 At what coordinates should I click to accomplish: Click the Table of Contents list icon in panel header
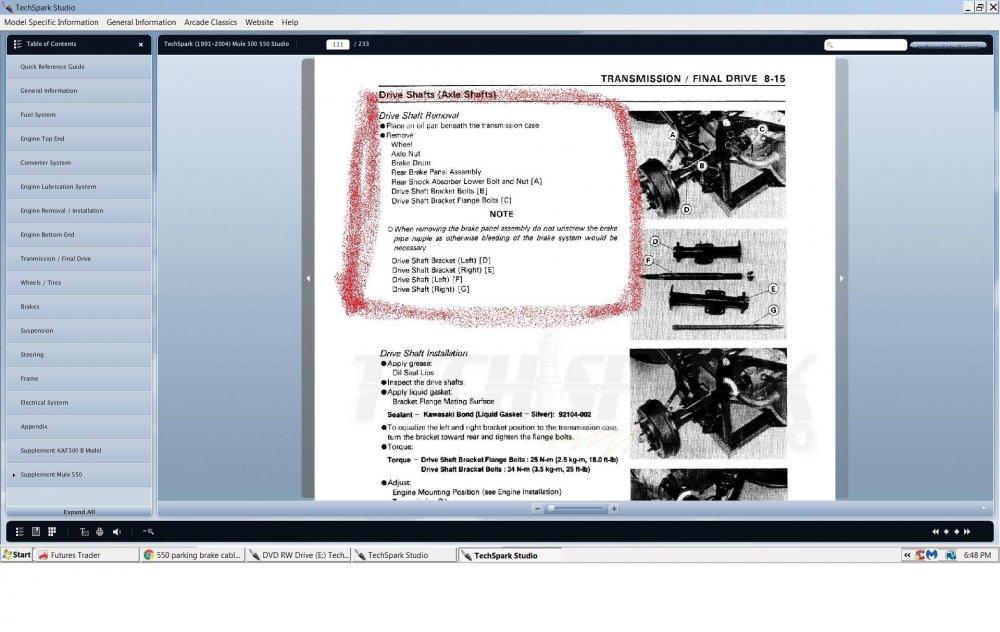(x=17, y=44)
